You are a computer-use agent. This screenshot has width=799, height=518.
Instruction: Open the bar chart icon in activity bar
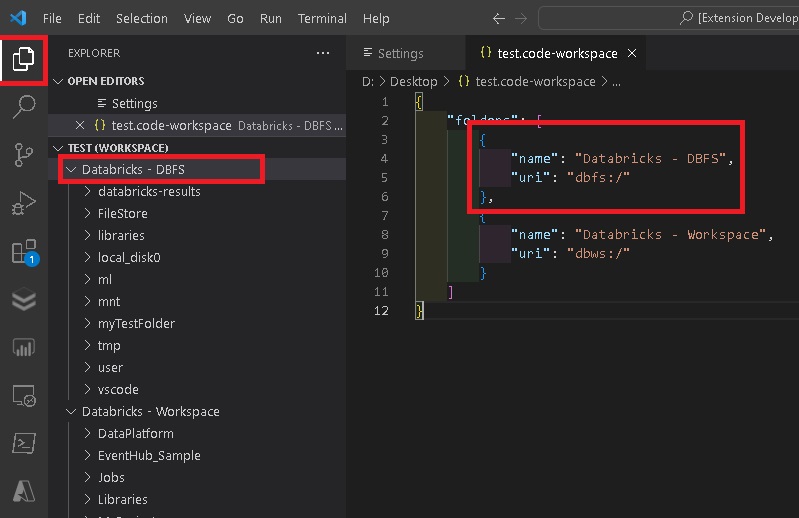(x=23, y=348)
